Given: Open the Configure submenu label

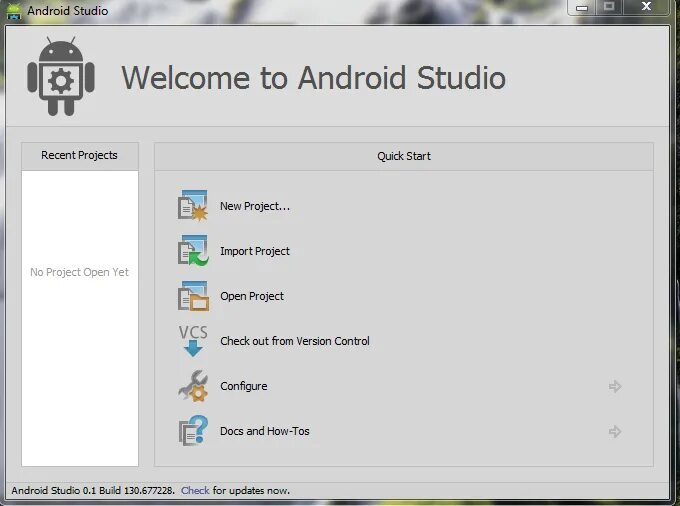Looking at the screenshot, I should [x=243, y=386].
